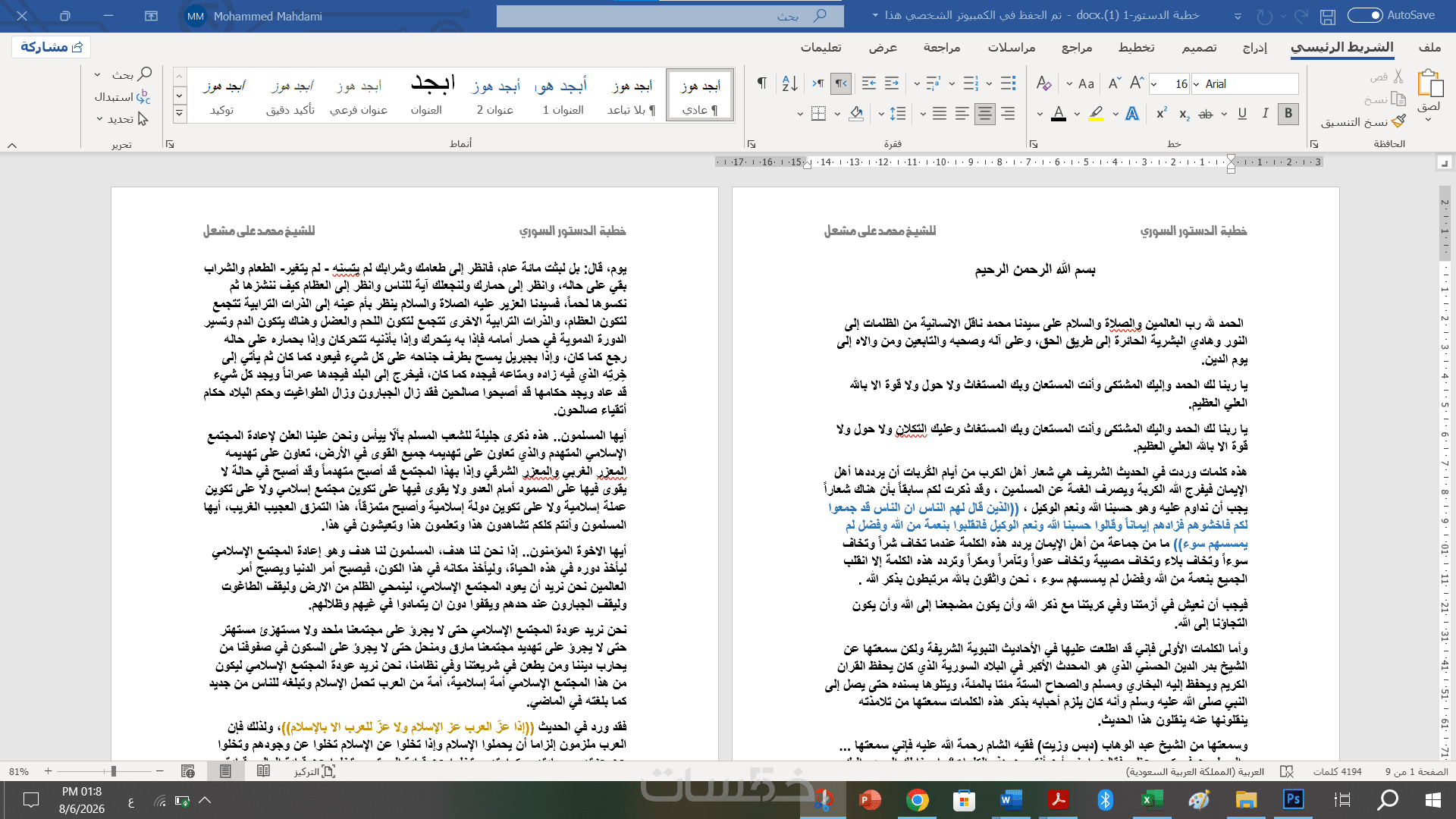Switch to the تخطيط (Layout) tab

[1136, 47]
